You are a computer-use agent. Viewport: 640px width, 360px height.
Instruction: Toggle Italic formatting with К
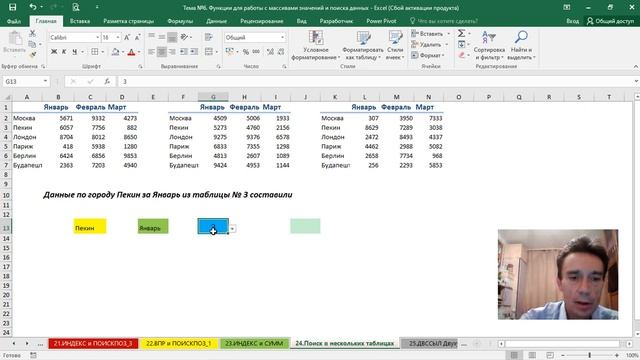(x=64, y=52)
